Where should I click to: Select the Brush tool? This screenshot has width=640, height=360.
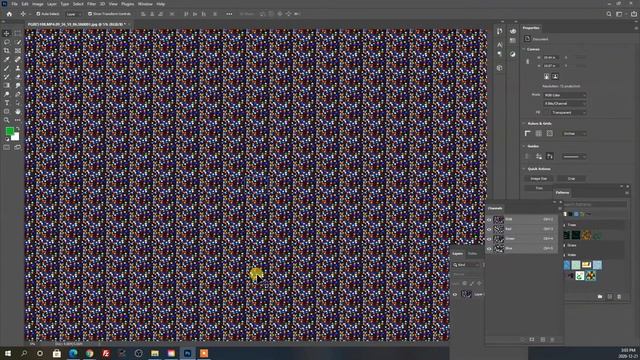[x=7, y=68]
